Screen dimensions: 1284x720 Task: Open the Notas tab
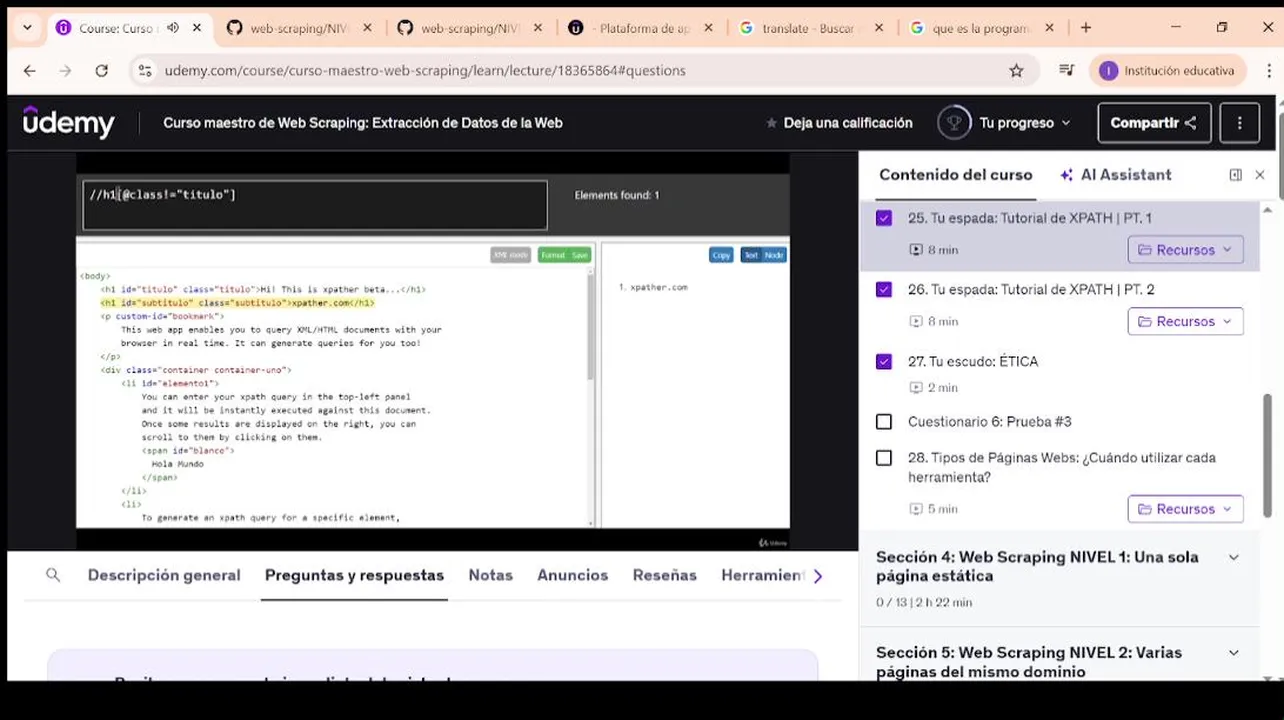click(x=490, y=575)
